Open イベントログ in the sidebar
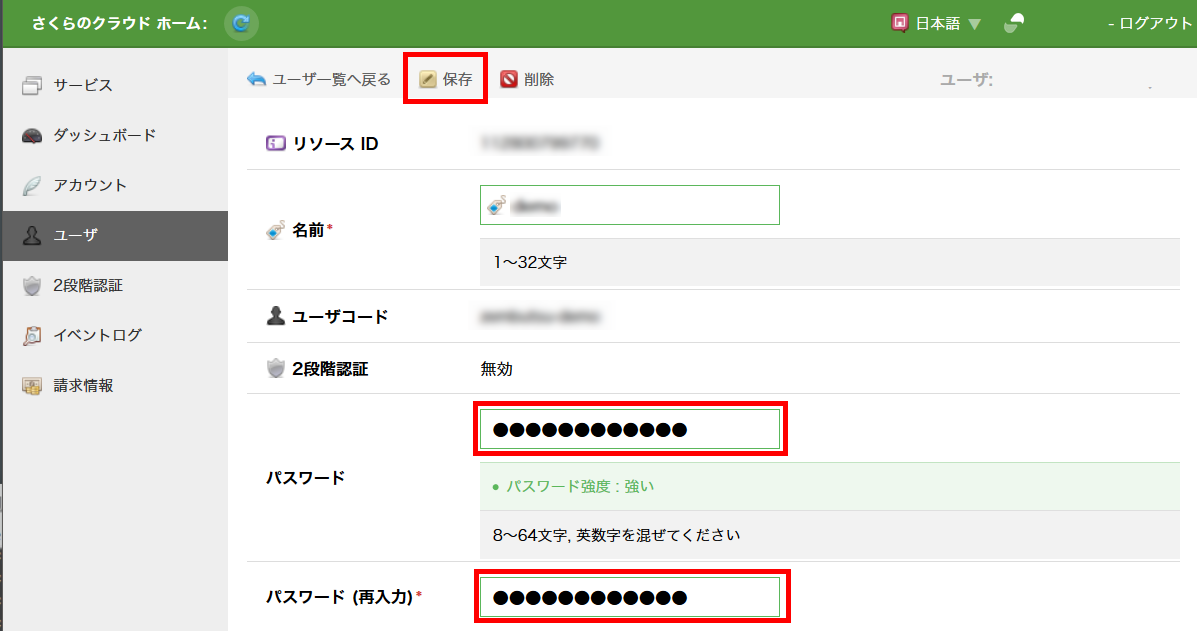 (97, 335)
